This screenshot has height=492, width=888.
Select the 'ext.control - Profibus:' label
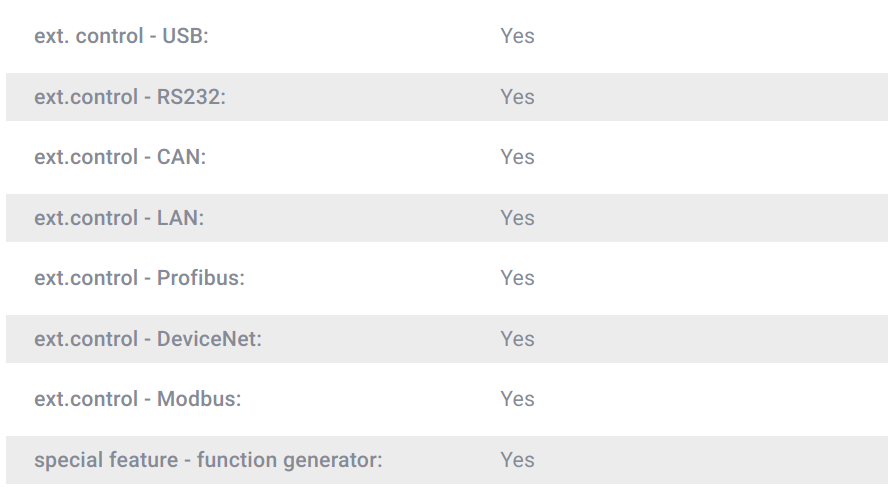[139, 278]
